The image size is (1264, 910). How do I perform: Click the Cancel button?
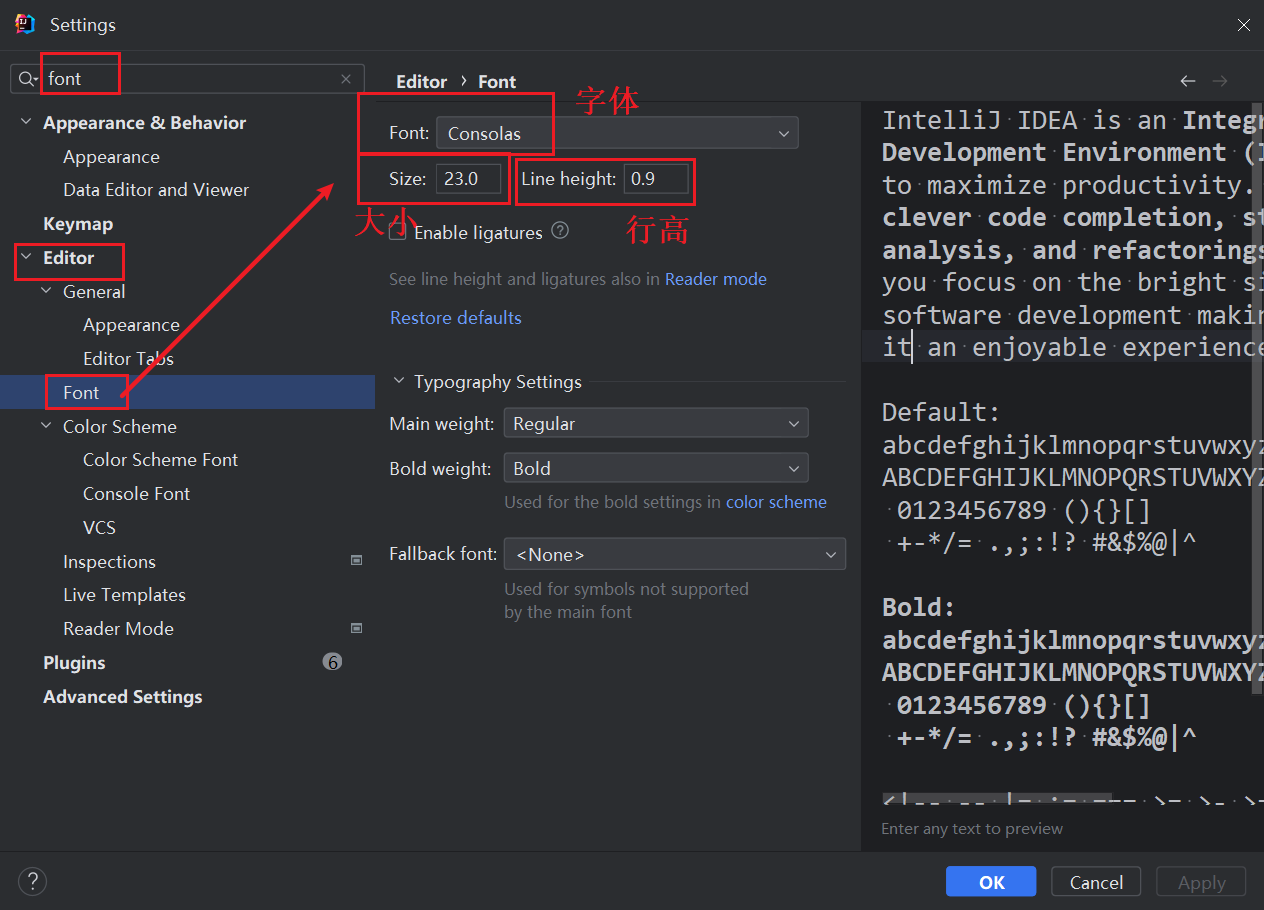pyautogui.click(x=1096, y=881)
